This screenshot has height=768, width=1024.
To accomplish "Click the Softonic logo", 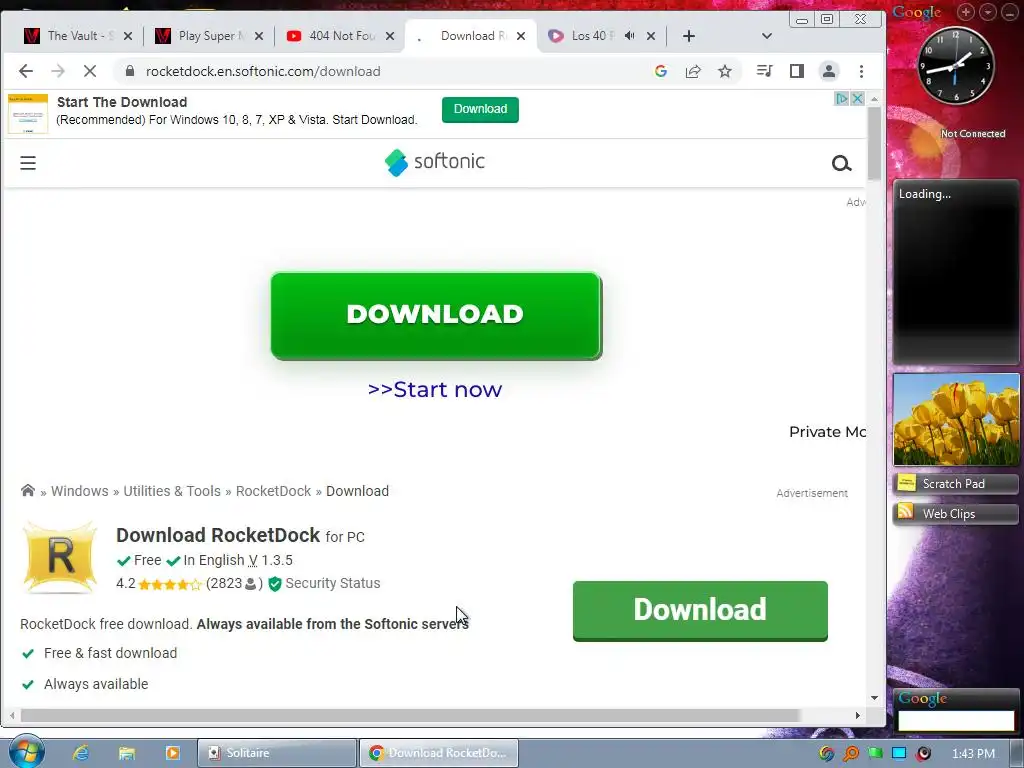I will coord(434,162).
